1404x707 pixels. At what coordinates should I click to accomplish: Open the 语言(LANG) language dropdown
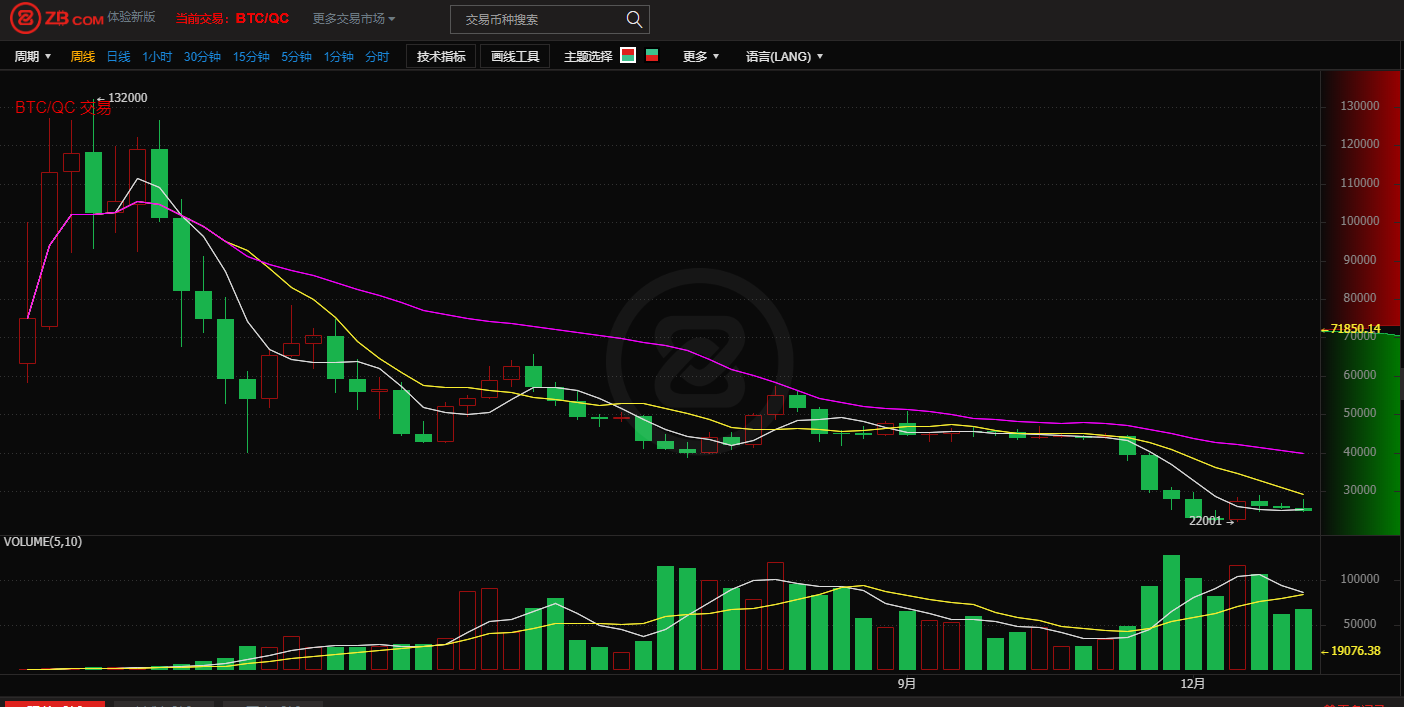pos(784,57)
